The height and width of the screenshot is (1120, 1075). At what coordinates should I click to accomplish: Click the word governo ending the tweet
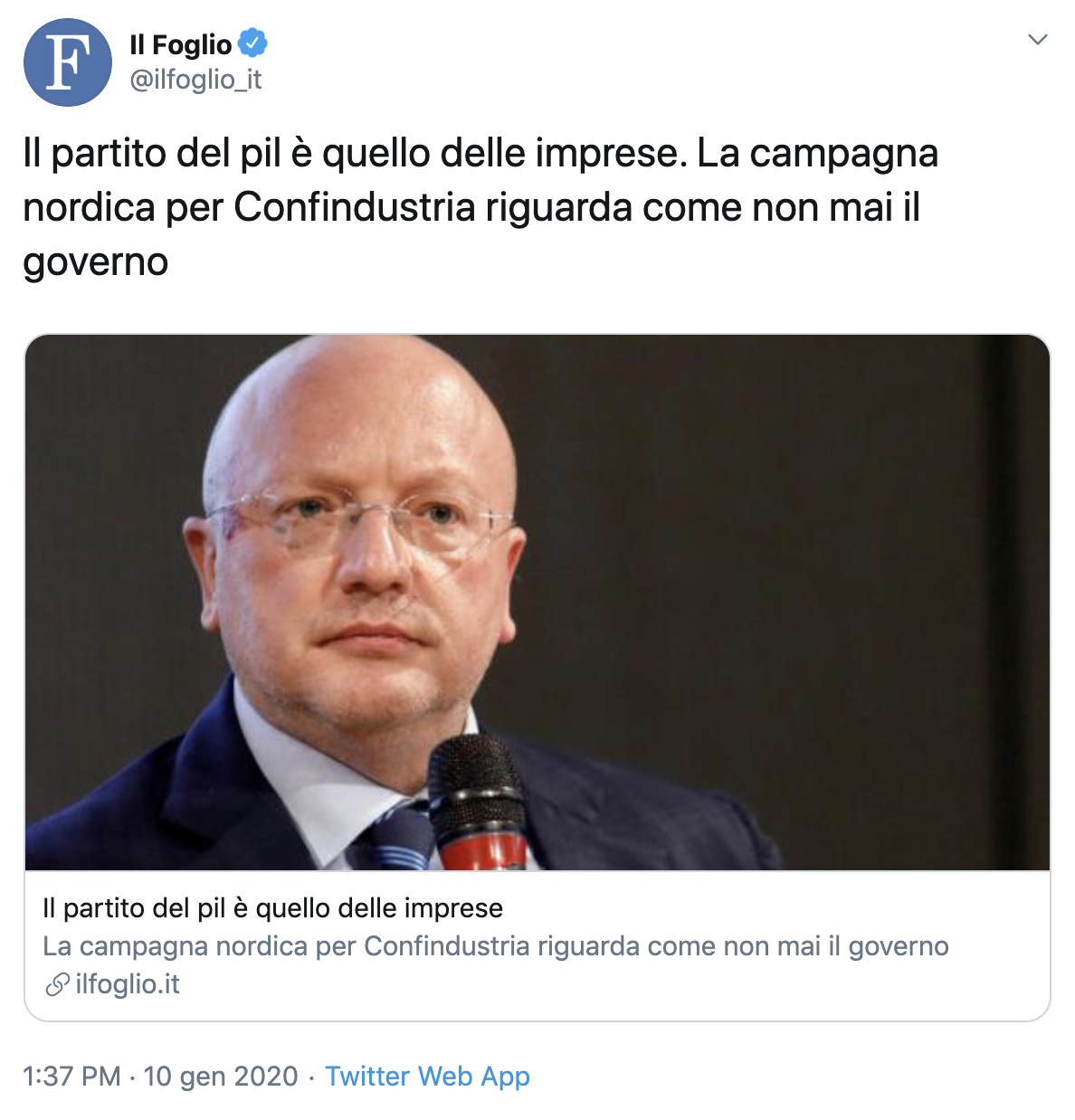[x=96, y=263]
